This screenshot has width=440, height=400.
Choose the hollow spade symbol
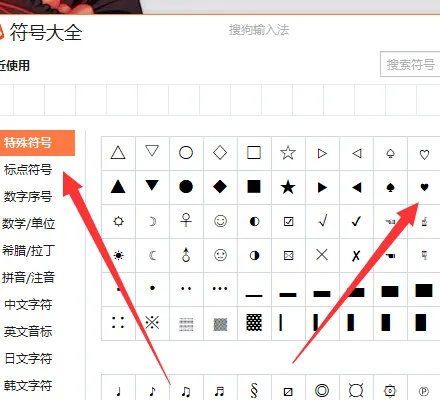(x=390, y=153)
